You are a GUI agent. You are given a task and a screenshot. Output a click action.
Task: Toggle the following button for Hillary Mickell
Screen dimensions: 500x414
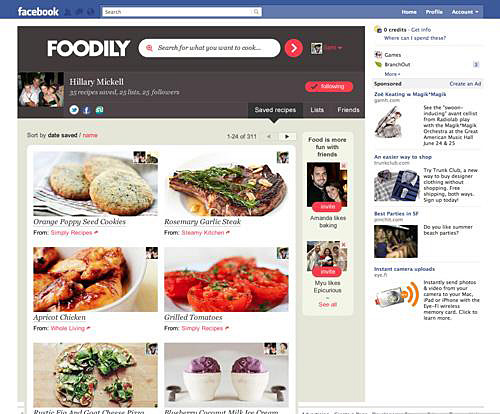(x=329, y=87)
